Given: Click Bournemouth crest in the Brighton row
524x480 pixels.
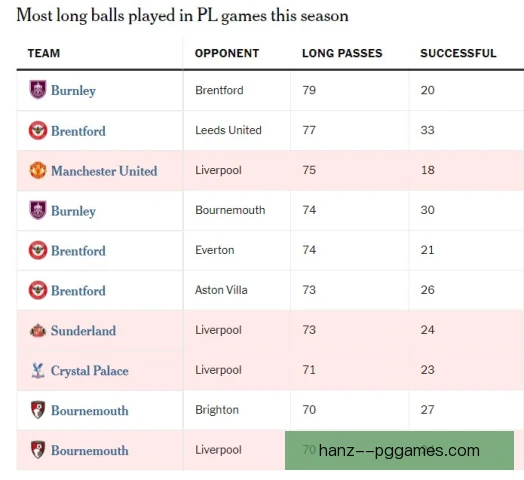Looking at the screenshot, I should 38,410.
